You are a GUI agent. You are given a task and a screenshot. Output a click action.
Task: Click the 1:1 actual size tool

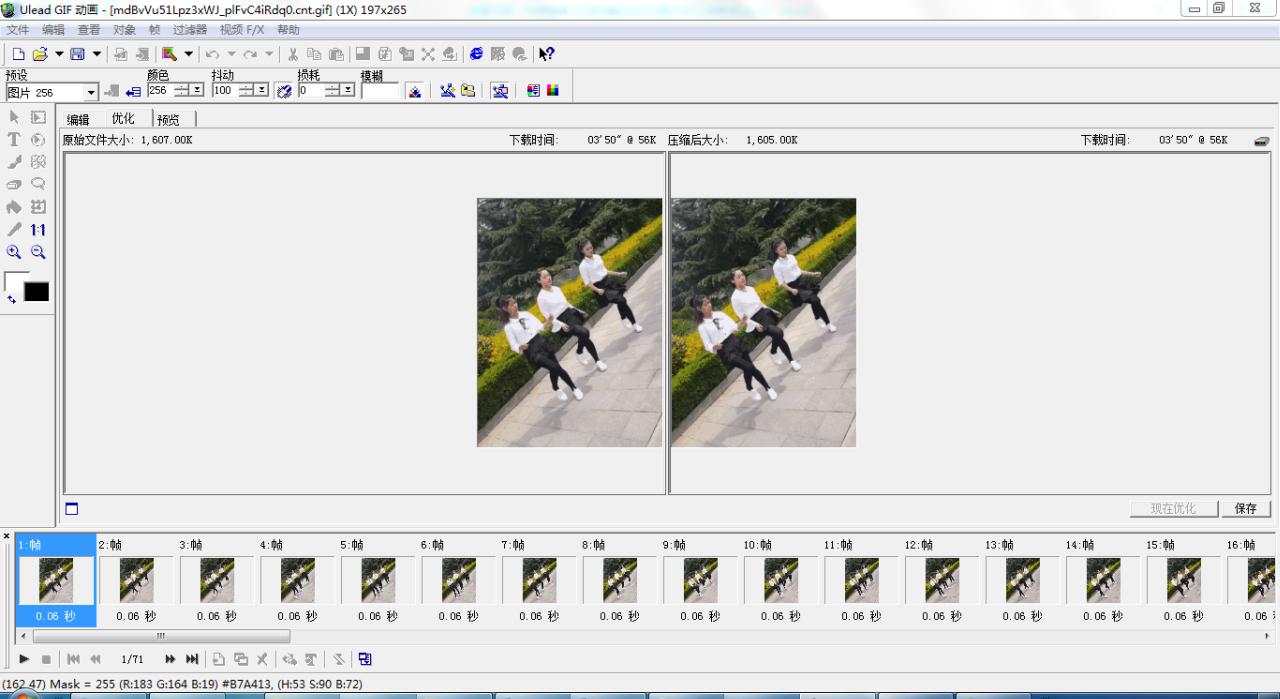(38, 228)
